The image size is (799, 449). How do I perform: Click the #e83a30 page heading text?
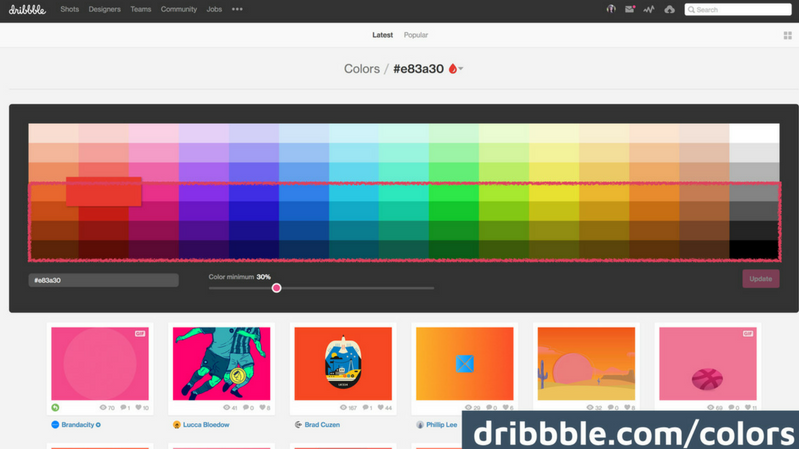tap(418, 69)
